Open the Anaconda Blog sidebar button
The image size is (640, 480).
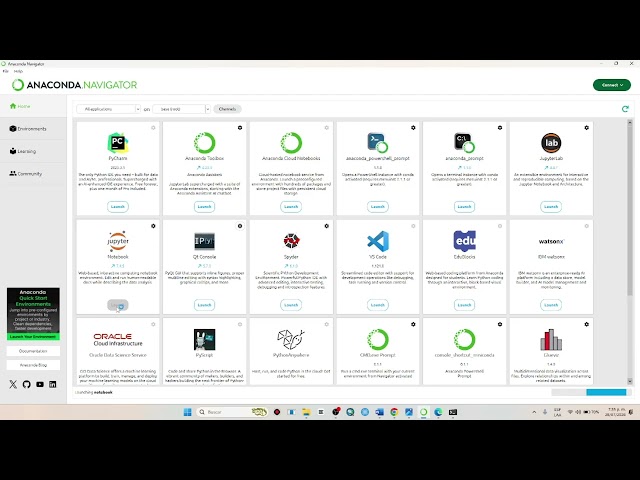tap(33, 365)
